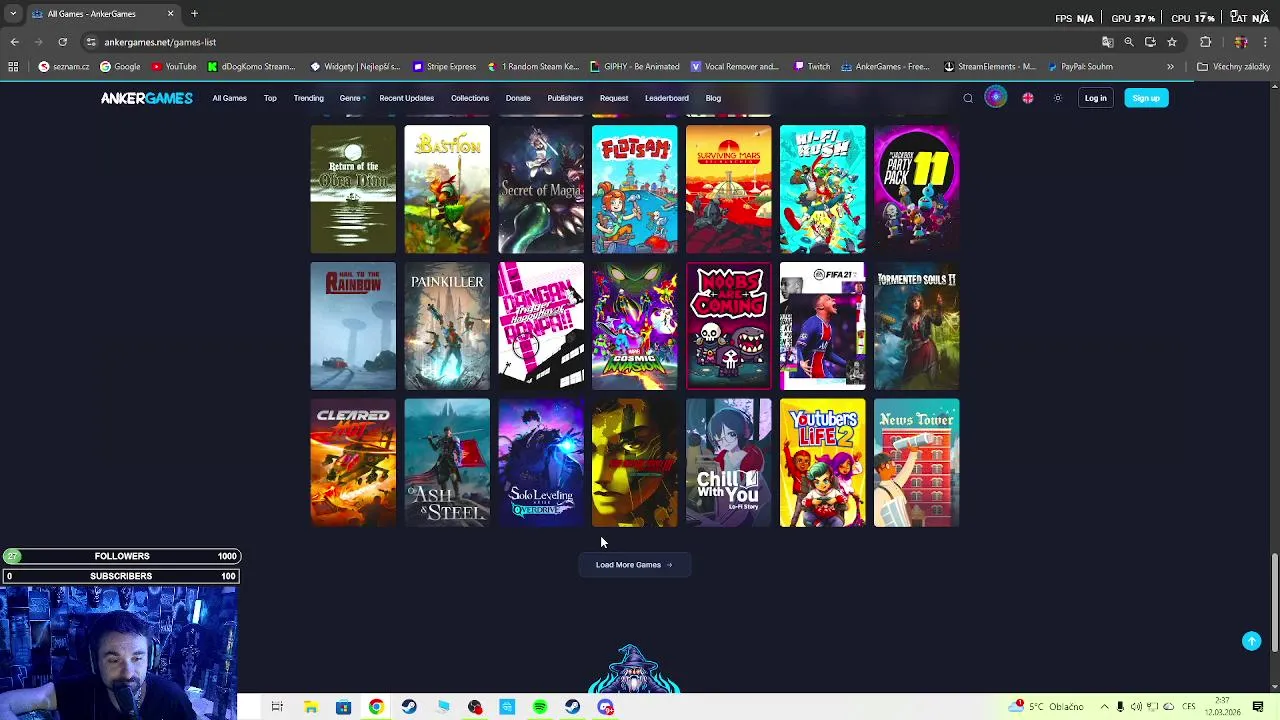The image size is (1280, 720).
Task: Open the Donate page link
Action: click(518, 98)
